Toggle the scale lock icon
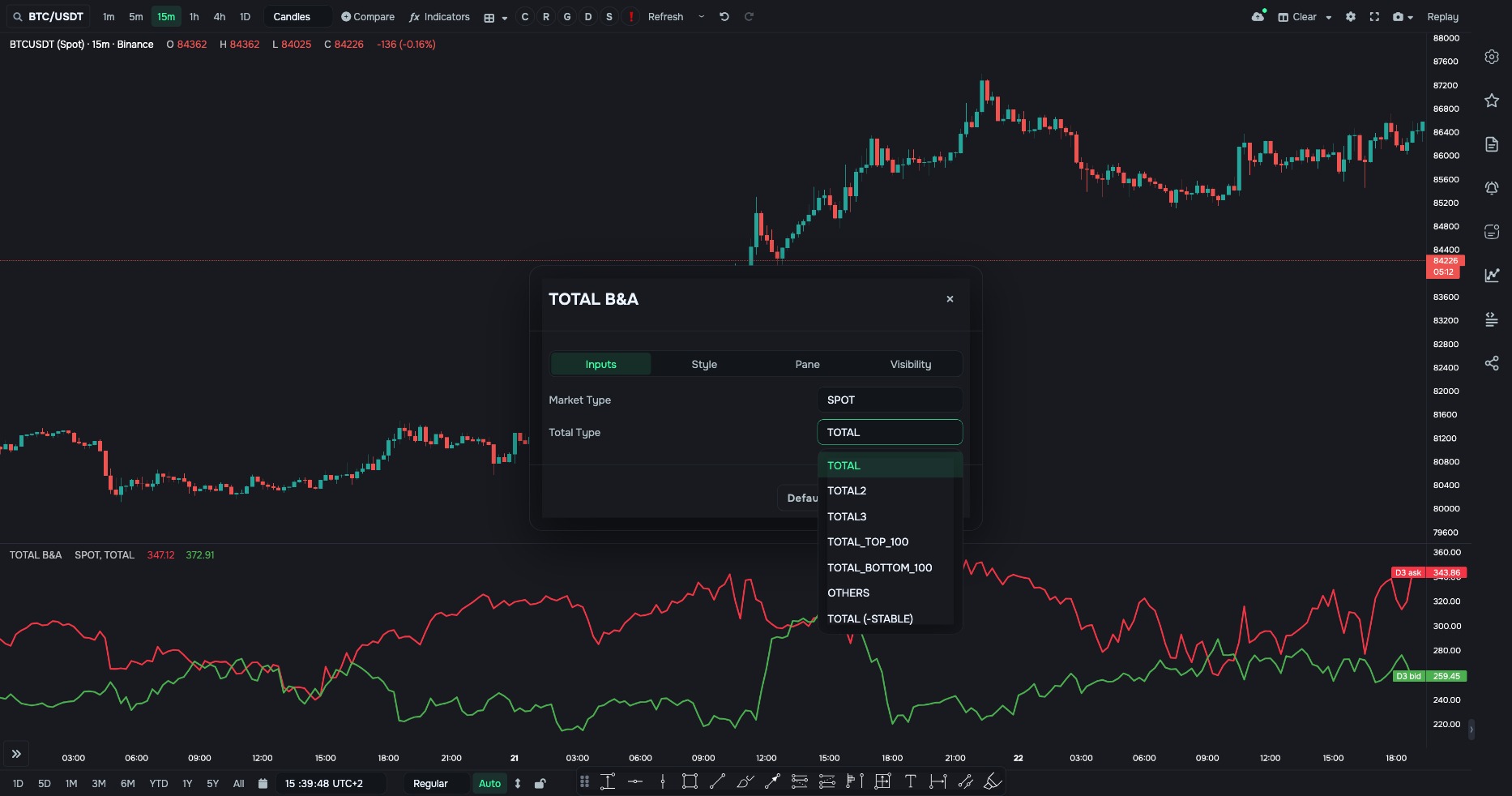1512x796 pixels. (x=540, y=783)
